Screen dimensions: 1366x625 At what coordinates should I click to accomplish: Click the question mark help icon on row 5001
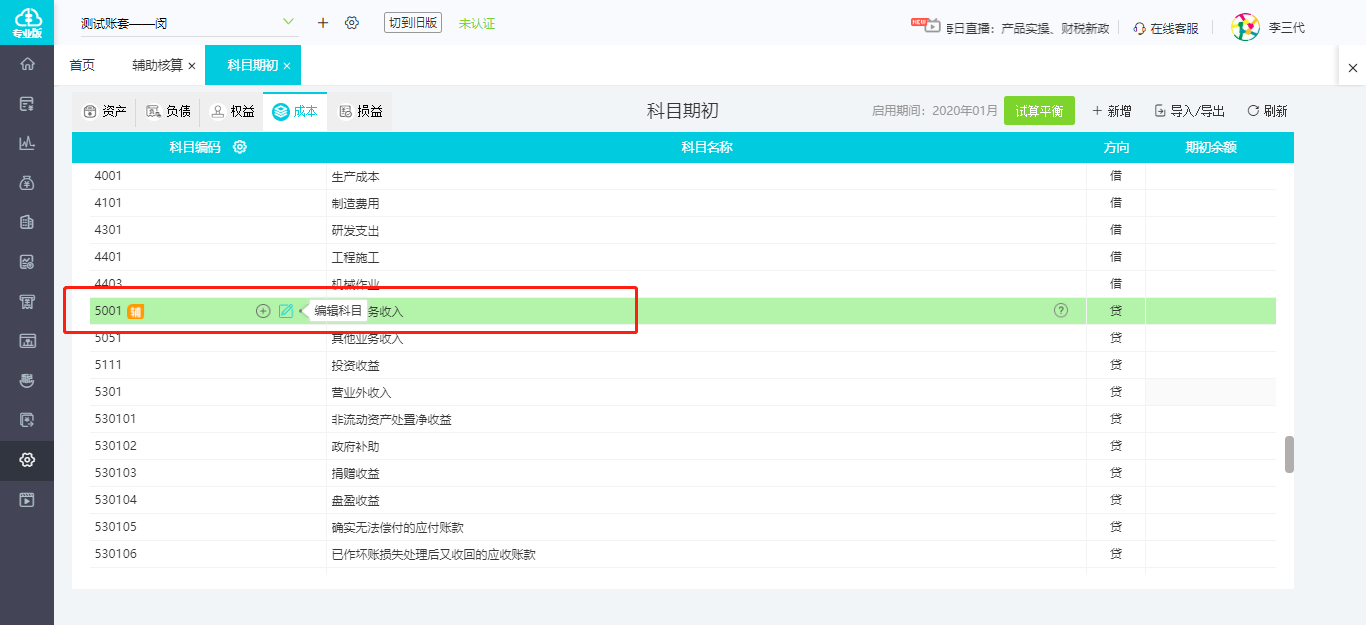[1061, 311]
